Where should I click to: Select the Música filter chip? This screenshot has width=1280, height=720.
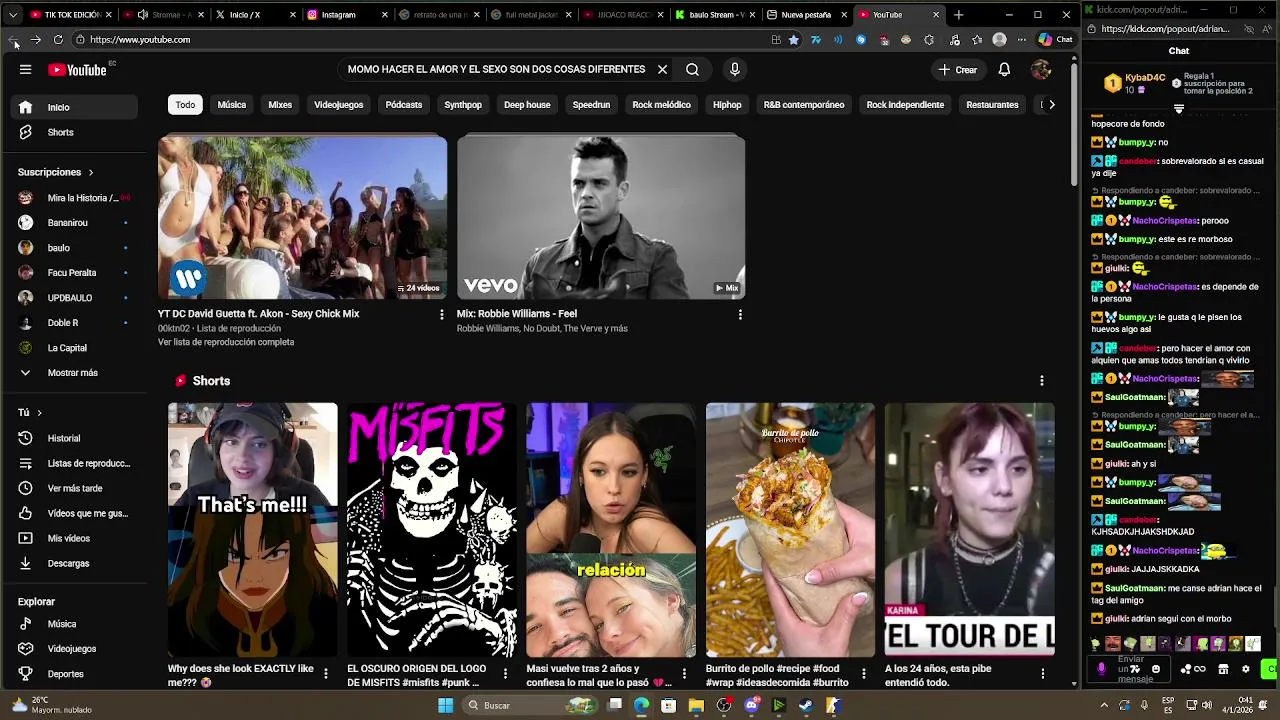tap(232, 105)
